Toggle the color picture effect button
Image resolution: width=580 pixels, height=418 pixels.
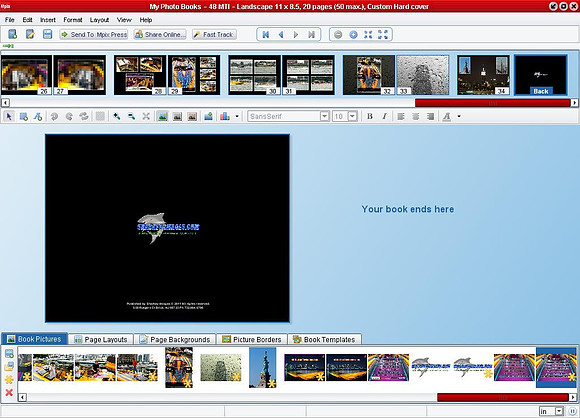162,117
